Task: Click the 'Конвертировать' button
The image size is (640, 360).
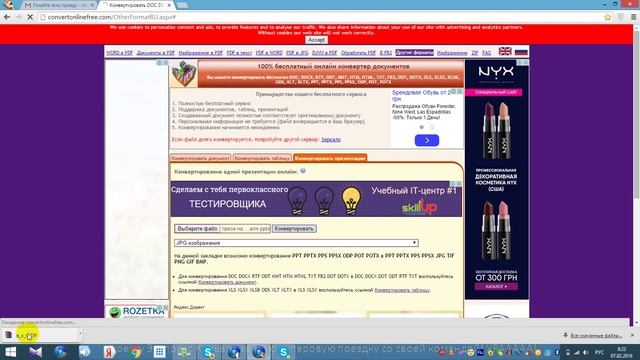Action: tap(294, 229)
